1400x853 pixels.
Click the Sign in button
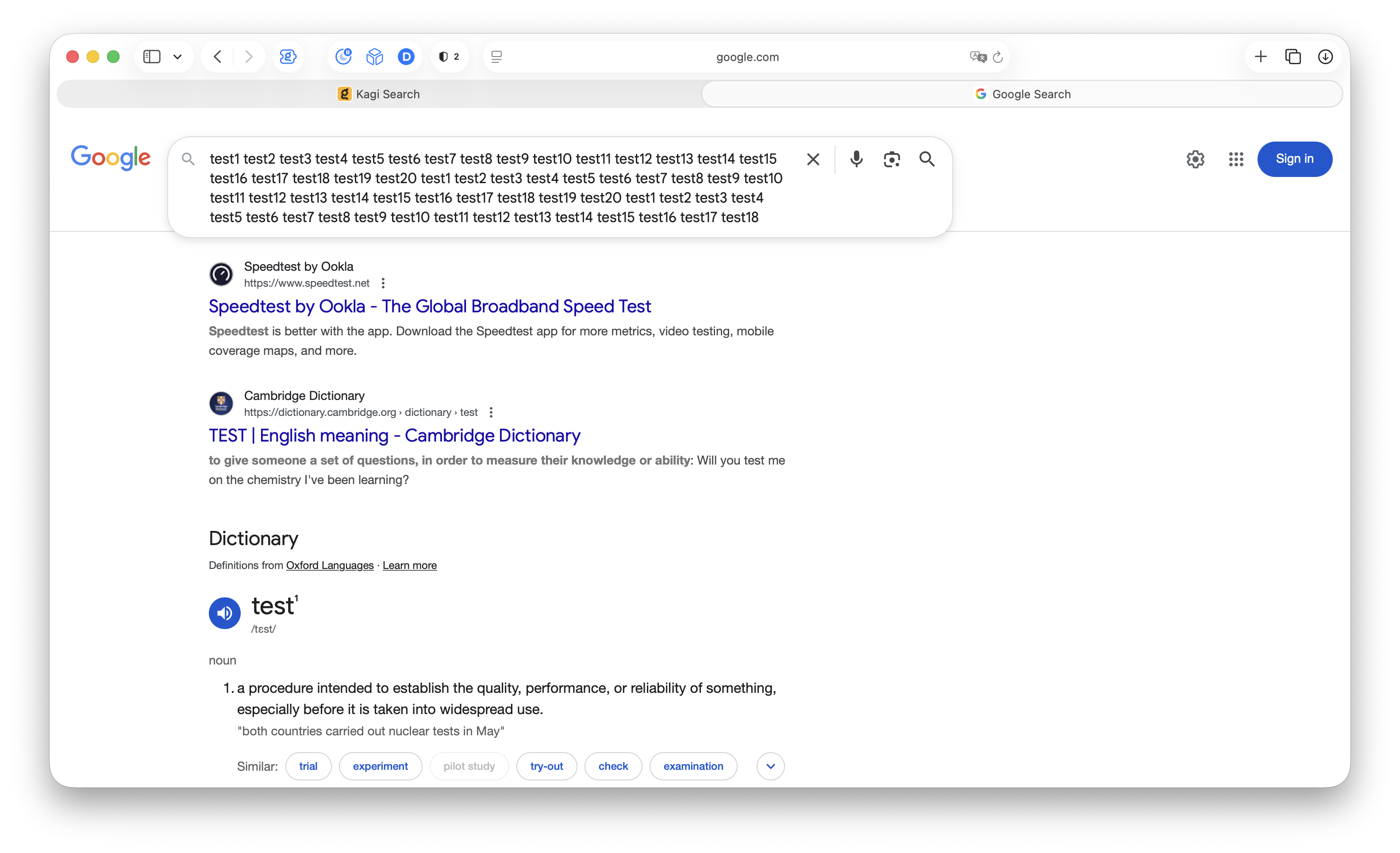[x=1295, y=159]
